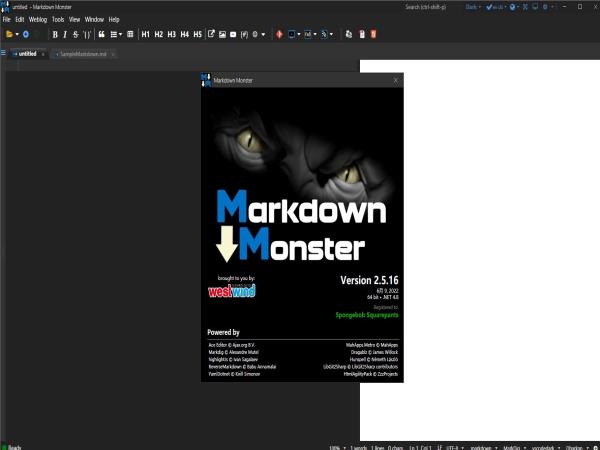
Task: Click the blue circular save icon
Action: click(x=26, y=34)
